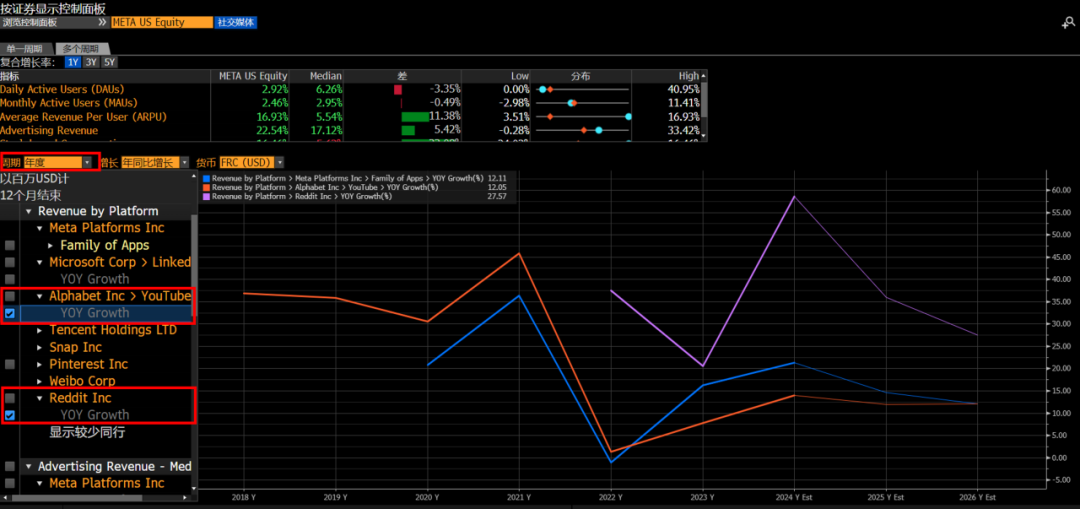The image size is (1080, 509).
Task: Switch to the 单一周期 tab
Action: 25,49
